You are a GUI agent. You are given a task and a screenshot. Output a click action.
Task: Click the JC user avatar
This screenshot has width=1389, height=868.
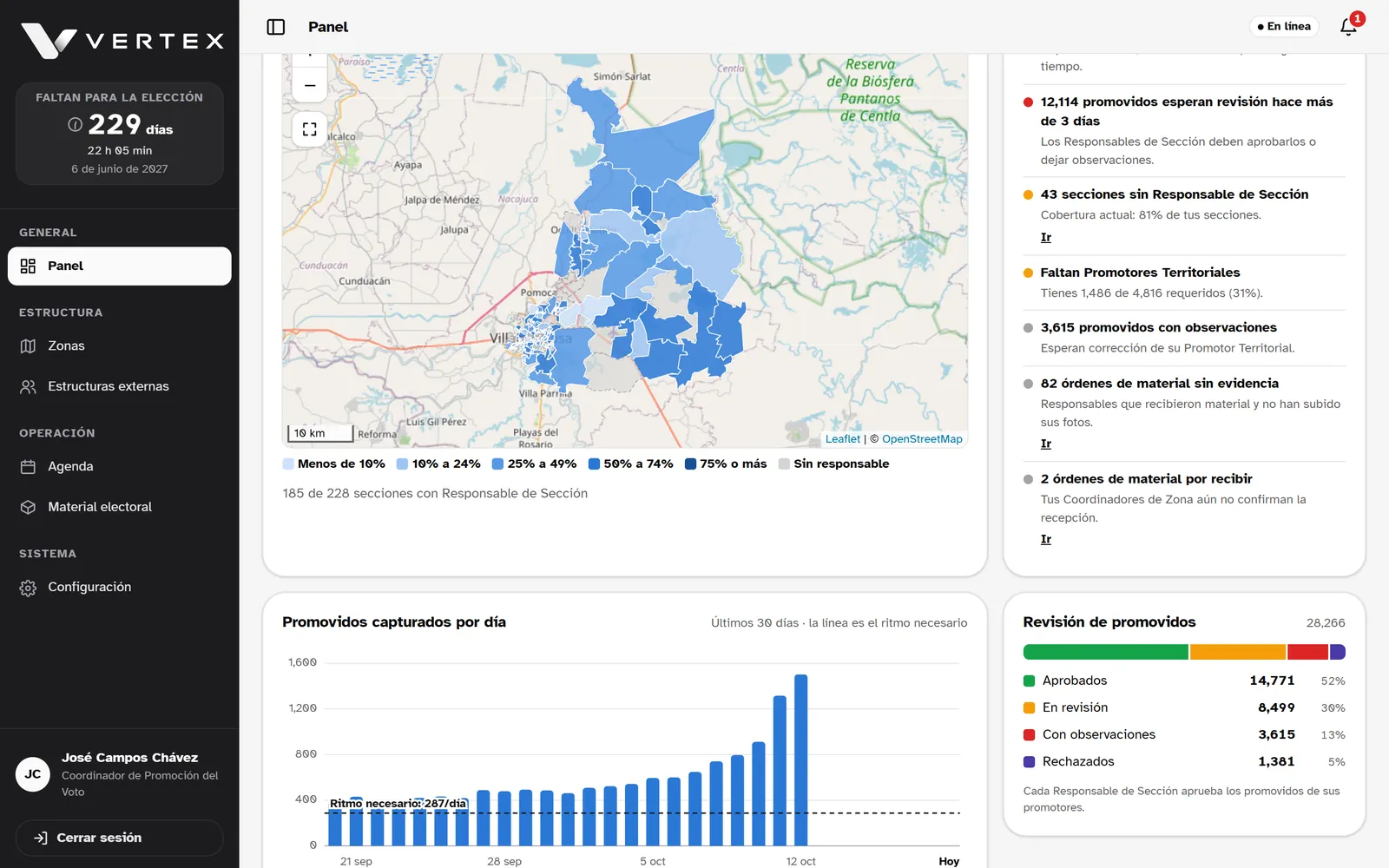pos(33,774)
